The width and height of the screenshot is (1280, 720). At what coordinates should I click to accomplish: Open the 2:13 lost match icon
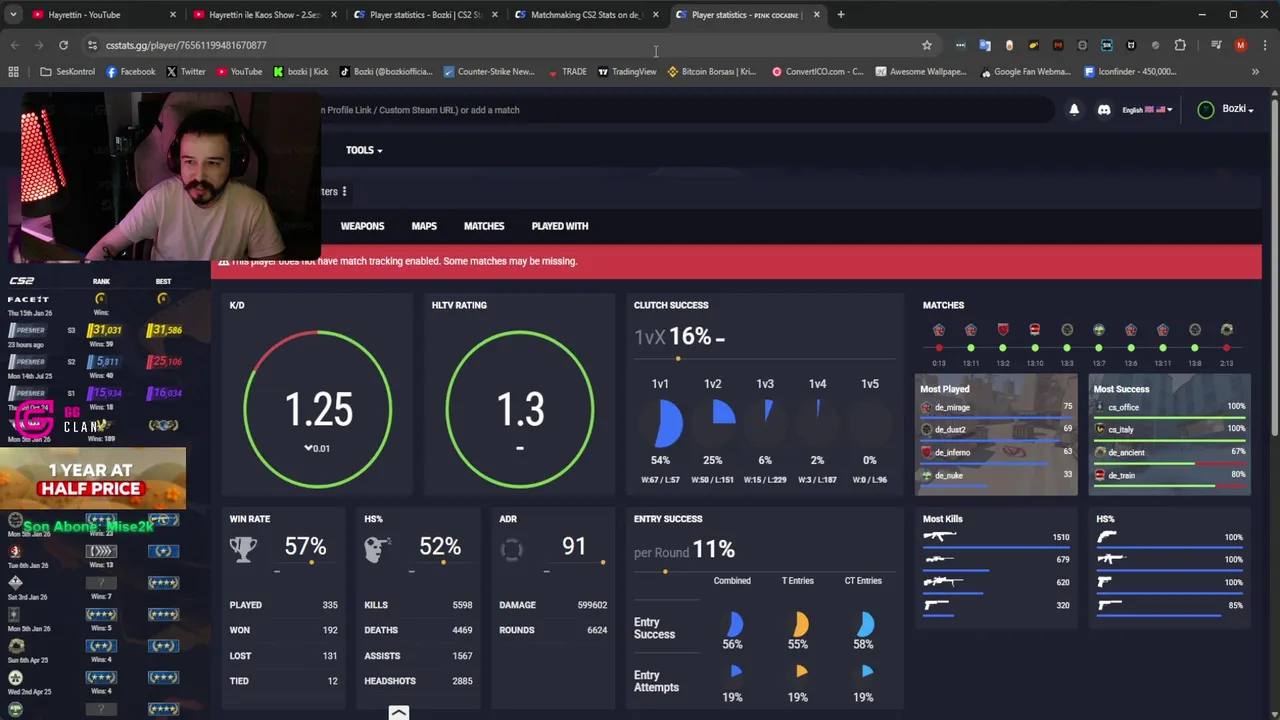[1227, 330]
